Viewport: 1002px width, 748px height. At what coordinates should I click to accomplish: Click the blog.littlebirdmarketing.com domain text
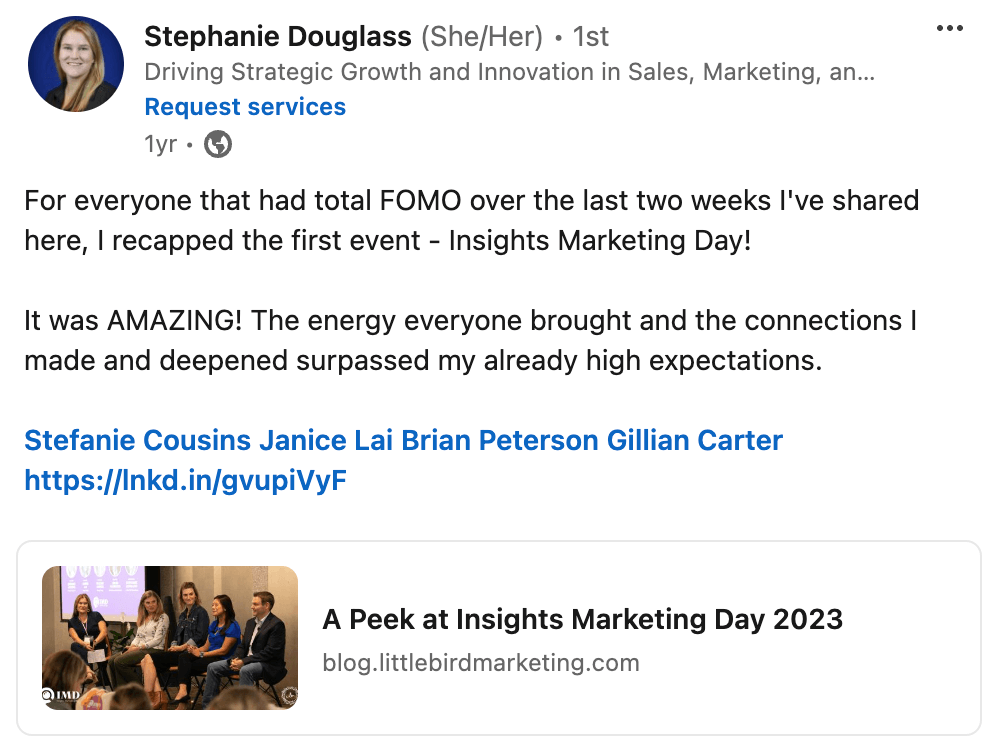click(480, 663)
